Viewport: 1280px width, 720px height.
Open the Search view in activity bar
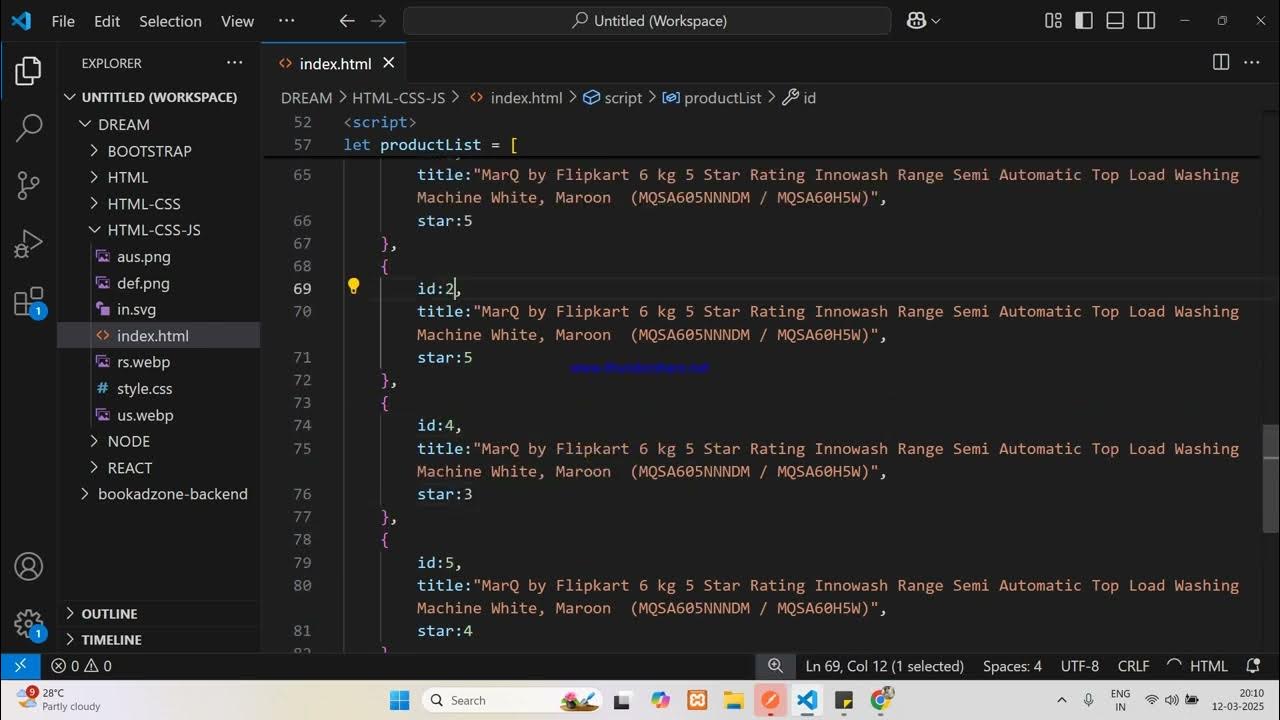coord(28,127)
